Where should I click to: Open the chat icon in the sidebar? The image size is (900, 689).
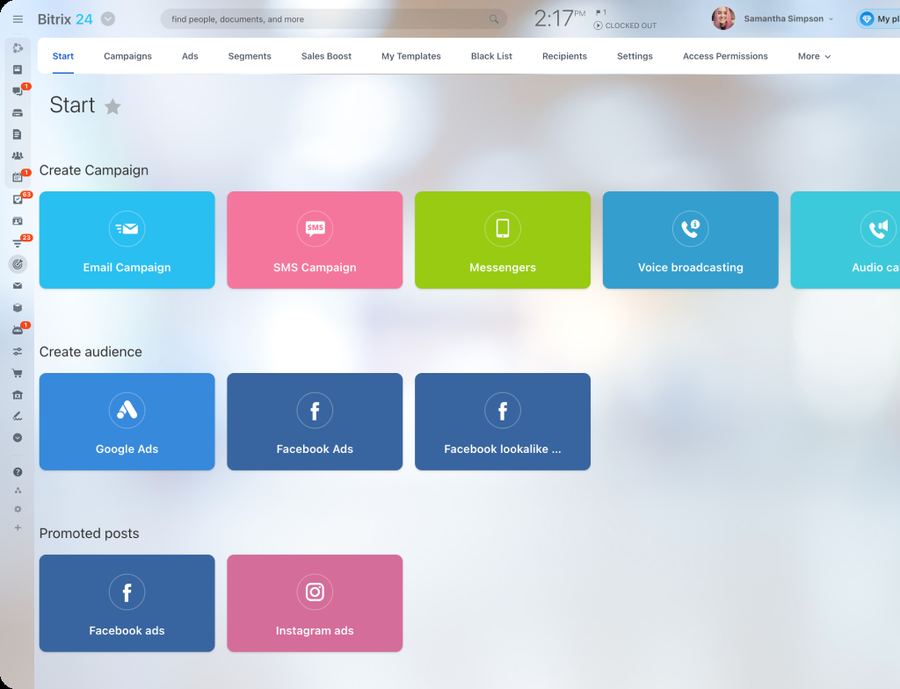(17, 91)
